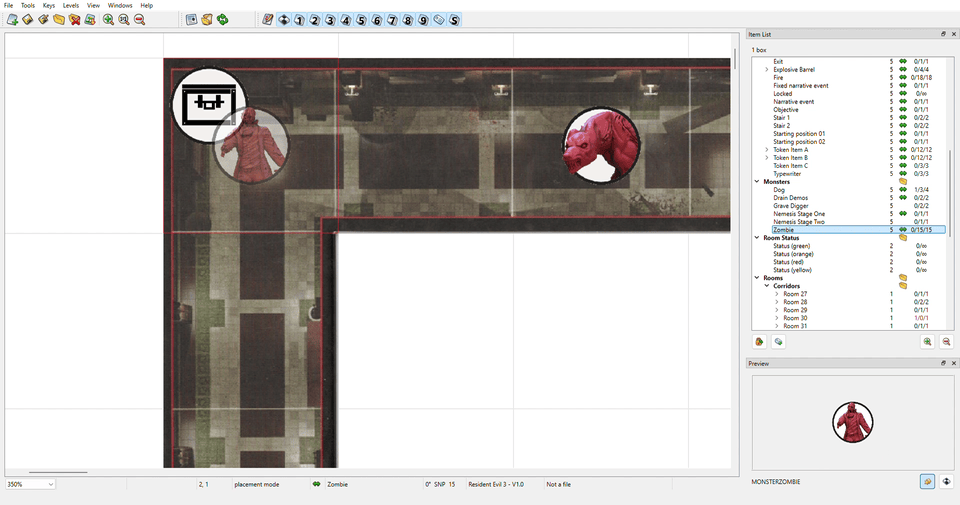Toggle level 3 visibility button
This screenshot has height=505, width=960.
tap(330, 20)
